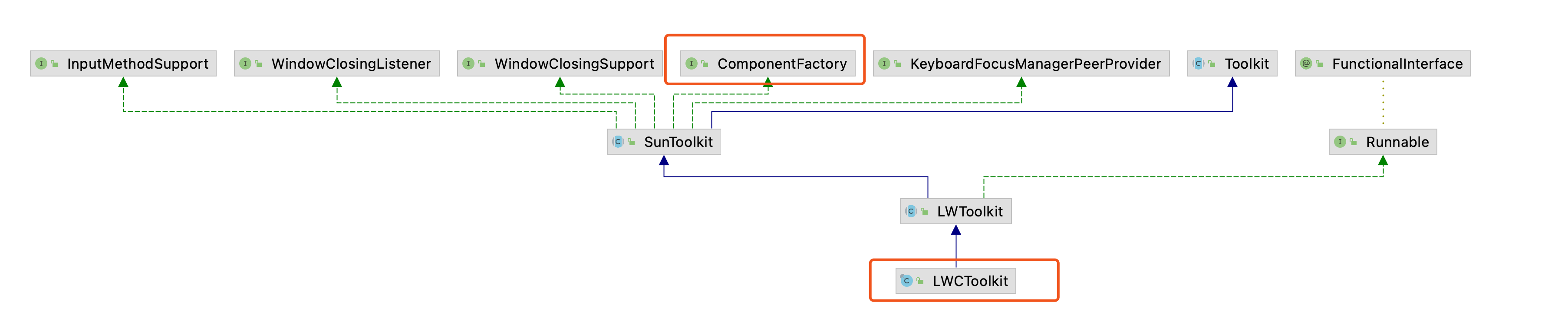Image resolution: width=1568 pixels, height=319 pixels.
Task: Click the public visibility icon on SunToolkit
Action: pos(631,142)
